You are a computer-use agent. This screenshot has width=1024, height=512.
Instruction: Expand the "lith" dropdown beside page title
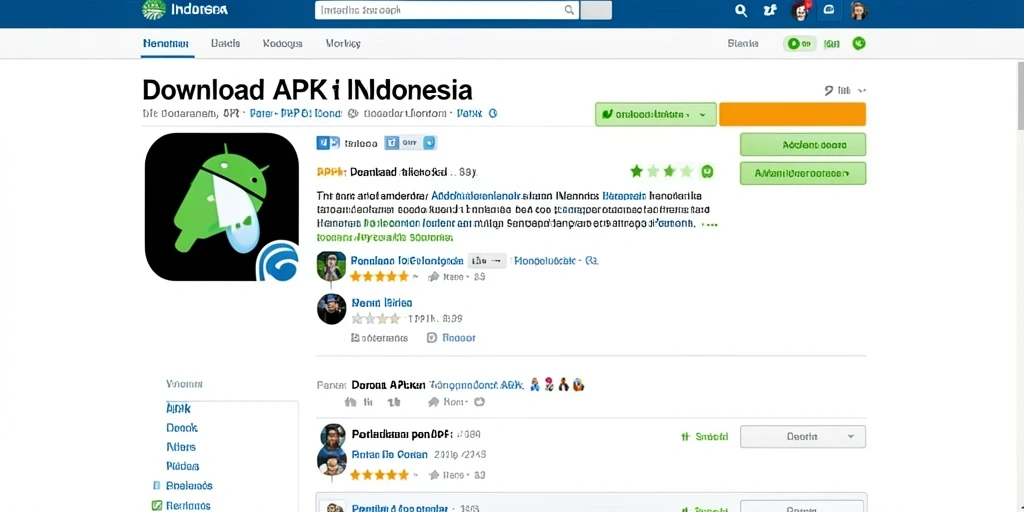[846, 90]
